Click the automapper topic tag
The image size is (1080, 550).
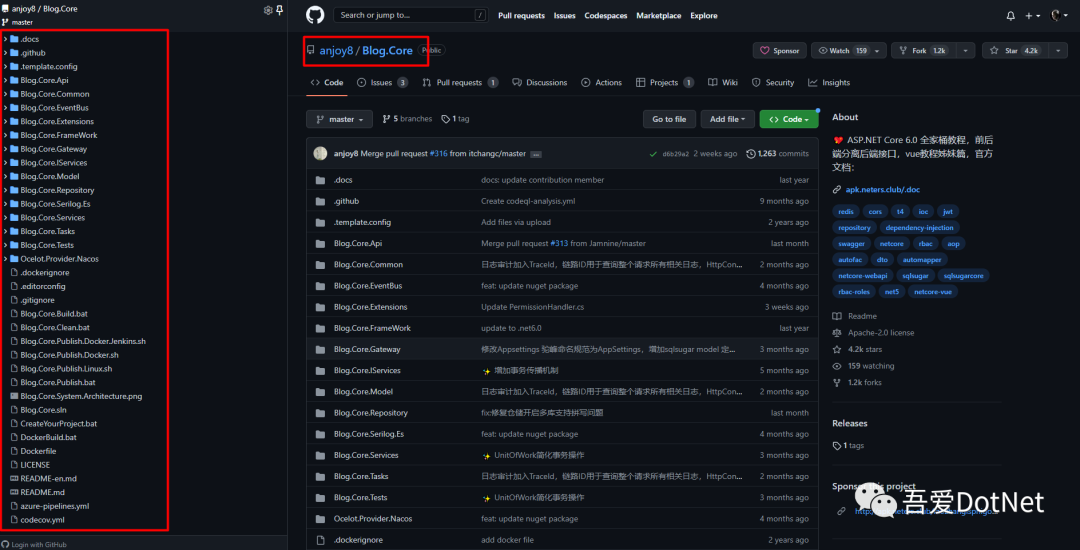pos(921,260)
